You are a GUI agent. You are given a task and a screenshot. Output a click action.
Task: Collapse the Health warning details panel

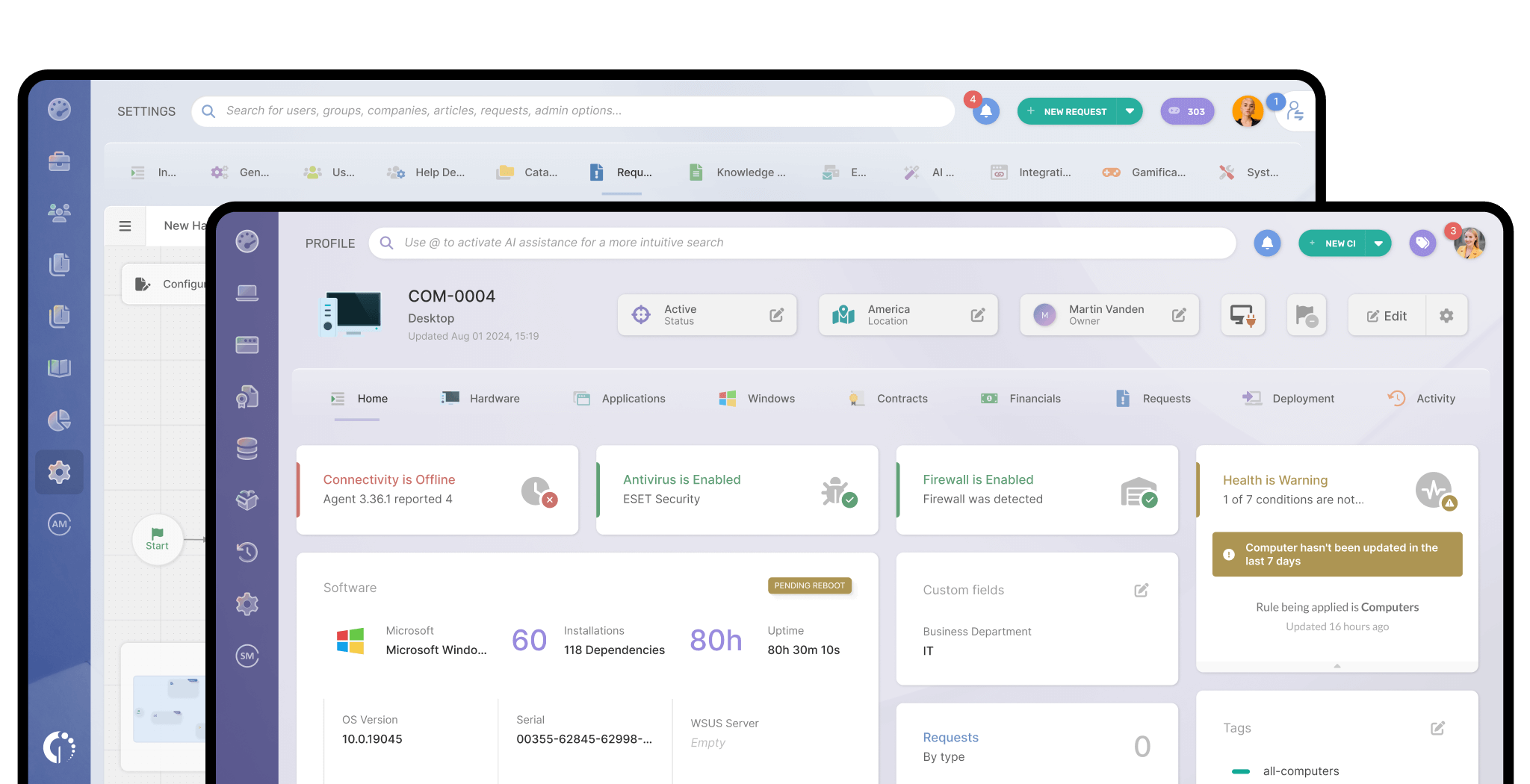[1337, 666]
